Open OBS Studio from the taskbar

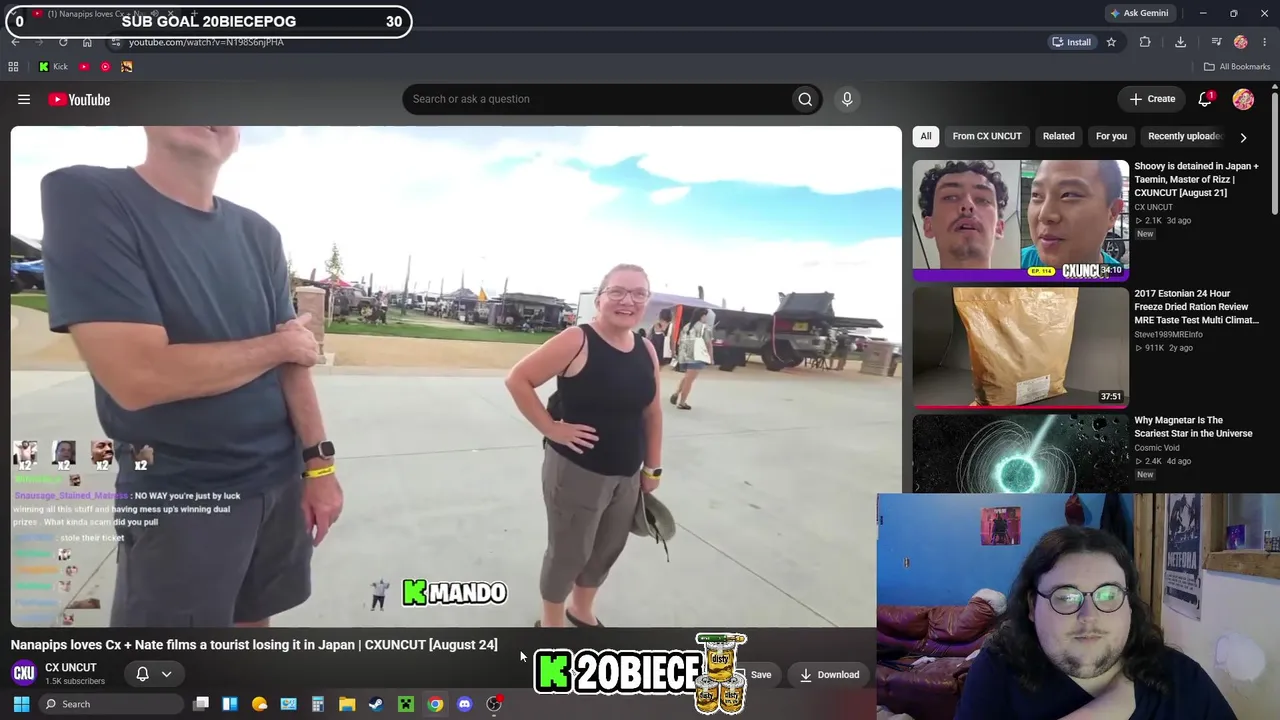[494, 704]
